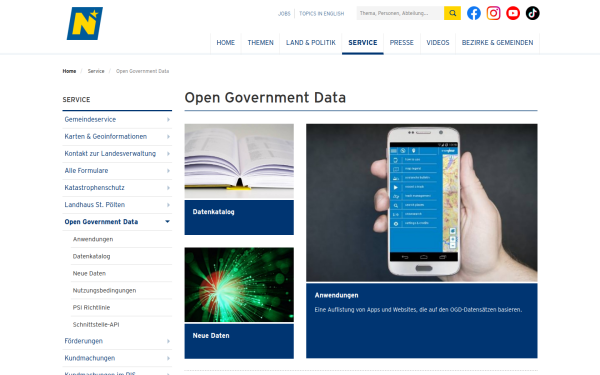
Task: Open Karten & Geoinformationen sidebar item
Action: click(106, 137)
